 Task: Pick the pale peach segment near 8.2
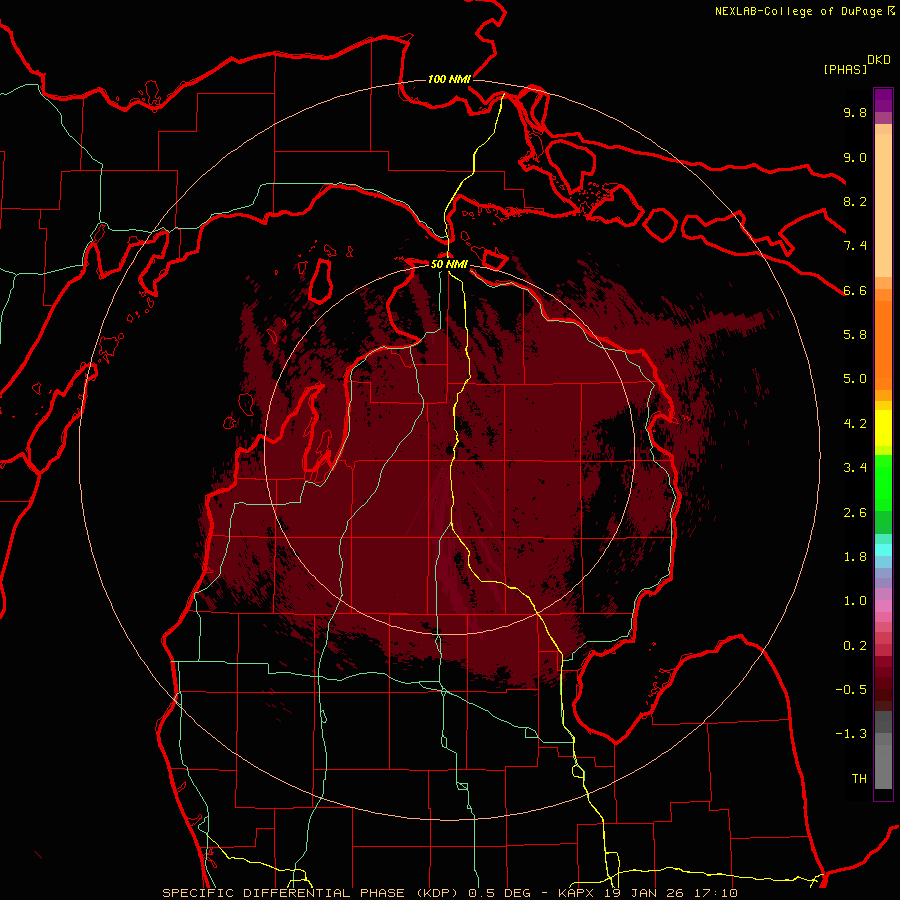[883, 205]
